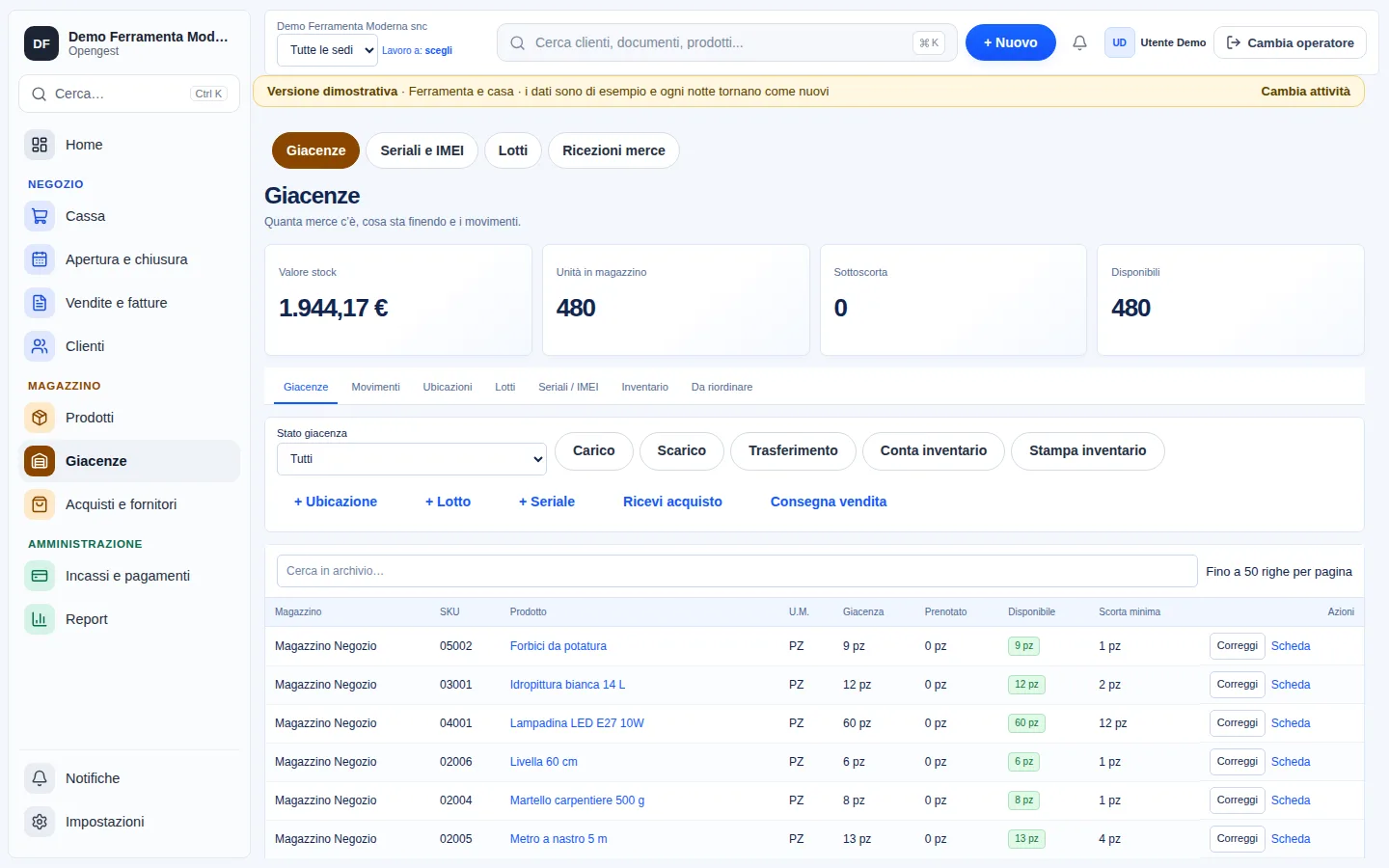Click the Prodotti box icon
This screenshot has width=1389, height=868.
(40, 418)
